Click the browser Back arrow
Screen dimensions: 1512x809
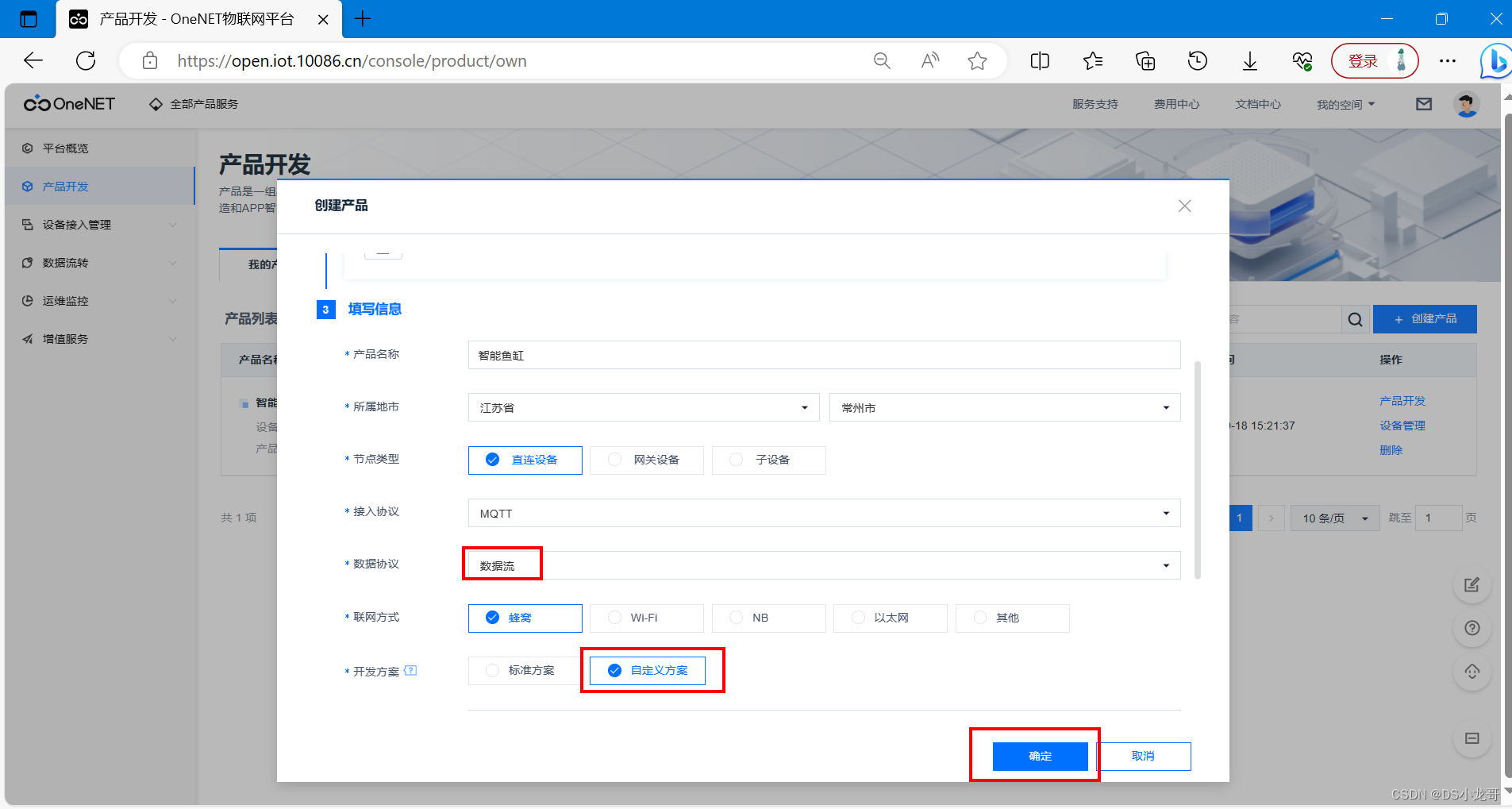coord(33,61)
